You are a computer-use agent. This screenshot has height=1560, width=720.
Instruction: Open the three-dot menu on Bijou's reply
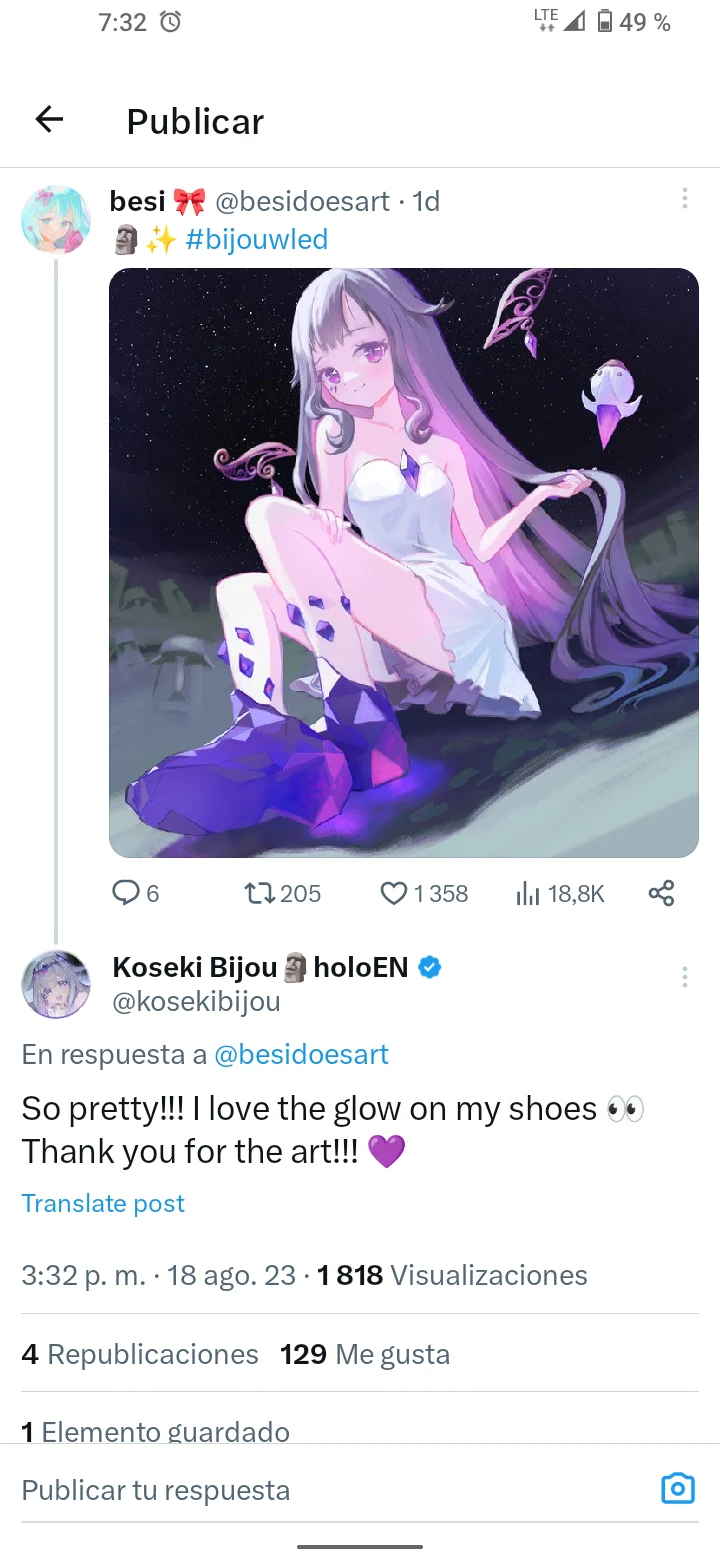[685, 977]
